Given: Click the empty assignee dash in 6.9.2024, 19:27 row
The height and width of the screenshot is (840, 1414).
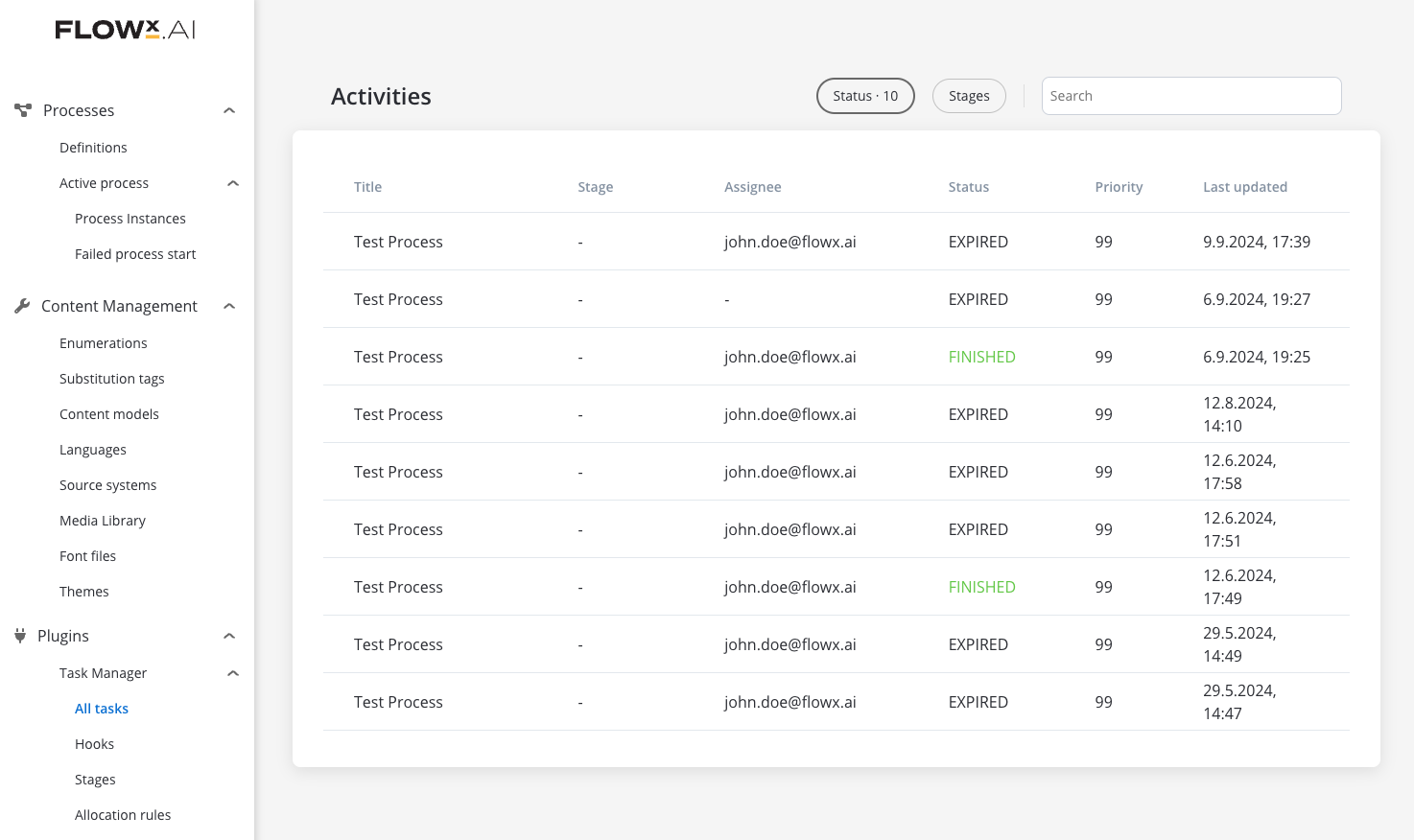Looking at the screenshot, I should 727,300.
